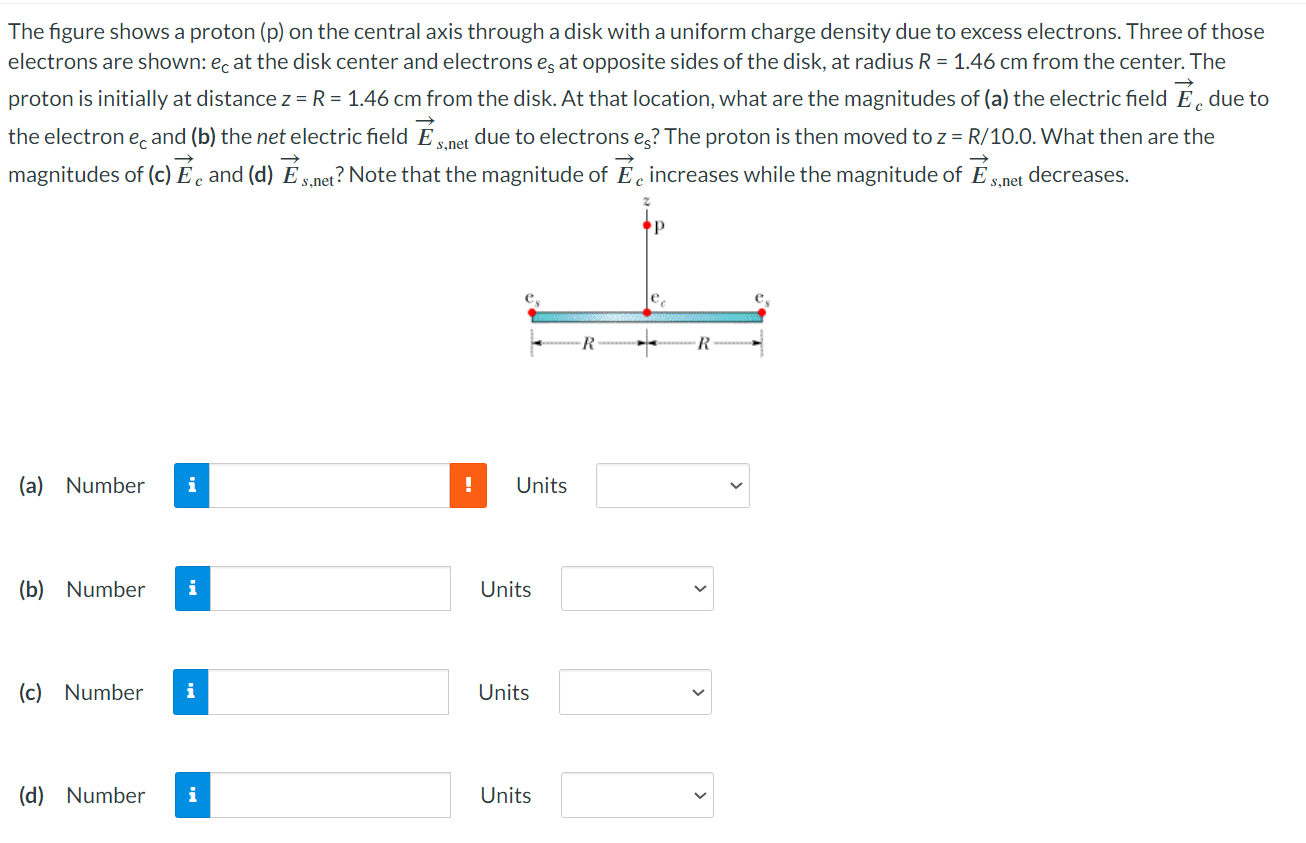Click the info icon beside answer (a)
Viewport: 1306px width, 843px height.
[x=191, y=485]
